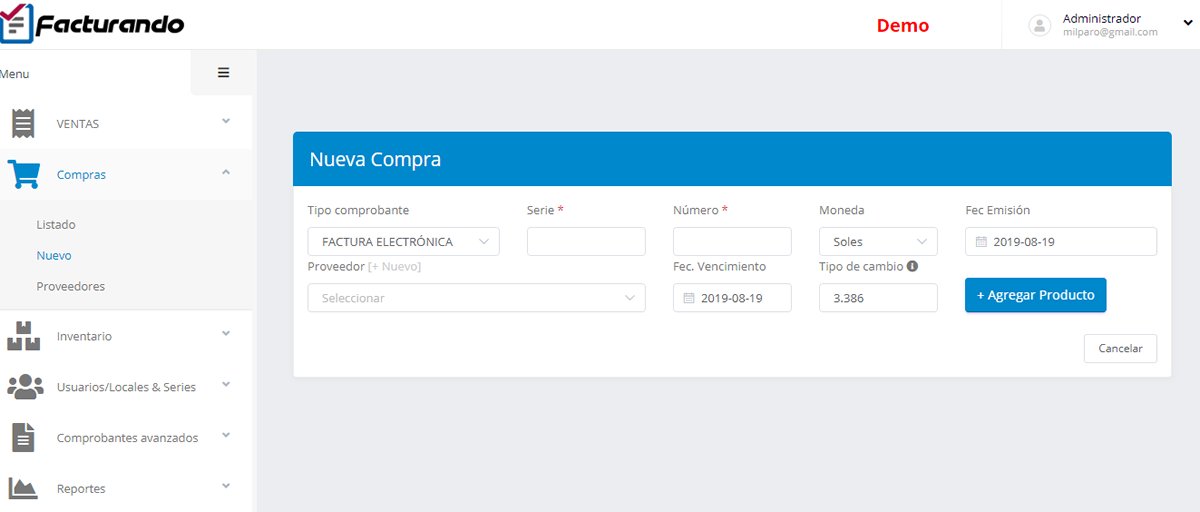Click the Fec Emisión date field

click(x=1060, y=242)
